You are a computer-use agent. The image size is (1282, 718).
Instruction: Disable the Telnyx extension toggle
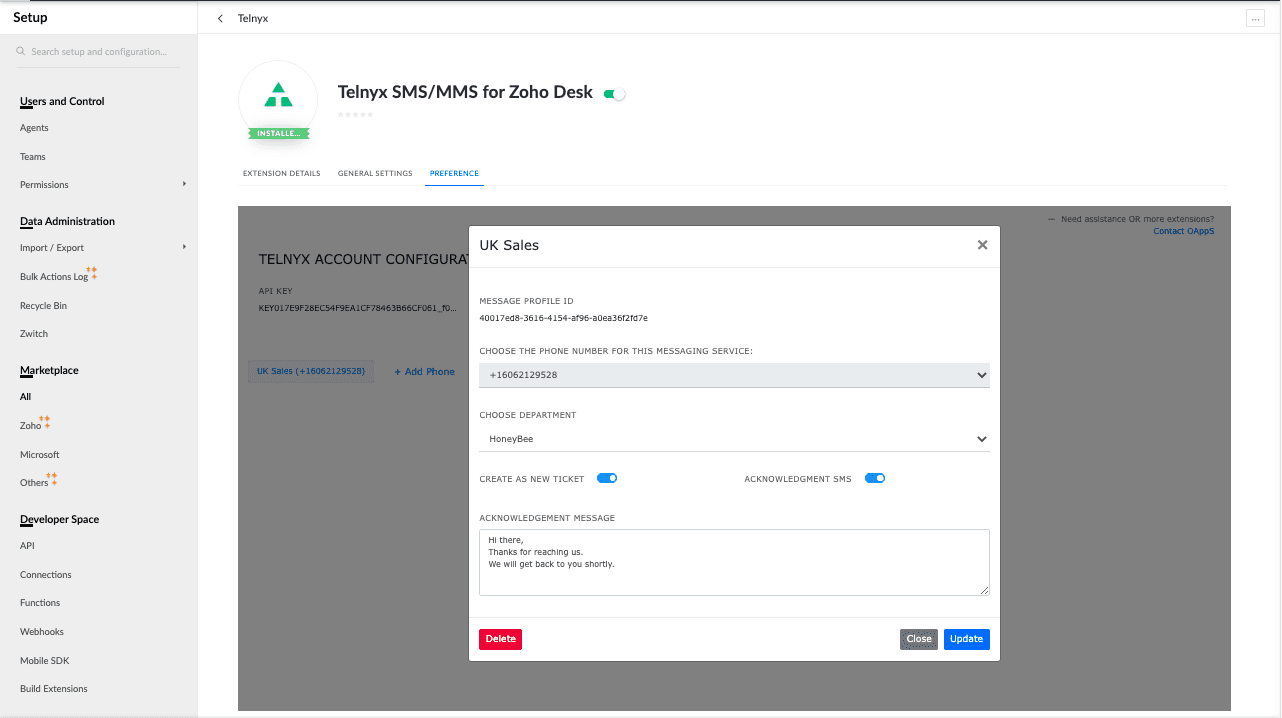pyautogui.click(x=615, y=93)
